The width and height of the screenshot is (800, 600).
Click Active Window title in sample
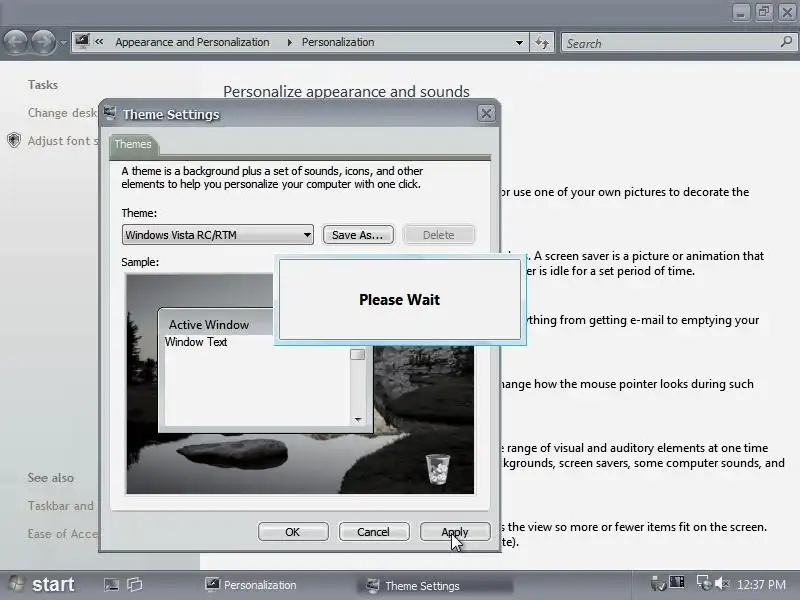[x=209, y=325]
